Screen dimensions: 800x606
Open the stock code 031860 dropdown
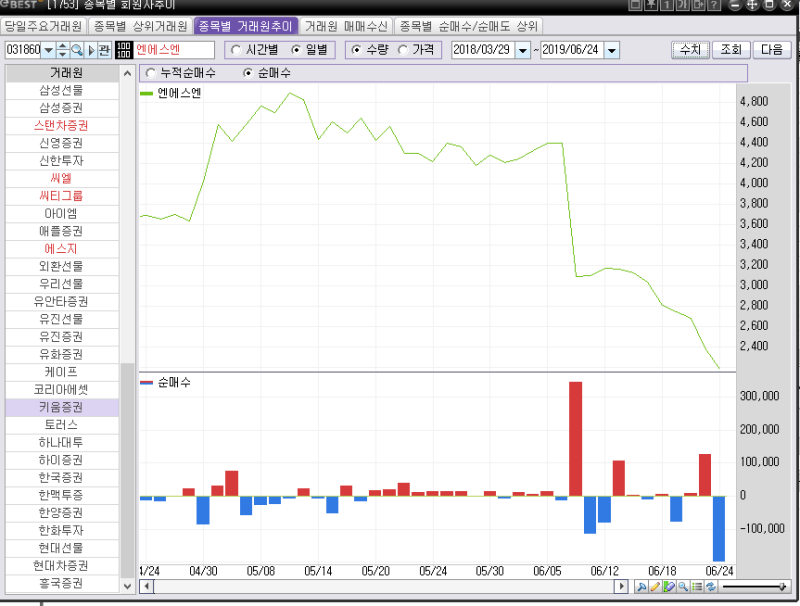tap(48, 50)
